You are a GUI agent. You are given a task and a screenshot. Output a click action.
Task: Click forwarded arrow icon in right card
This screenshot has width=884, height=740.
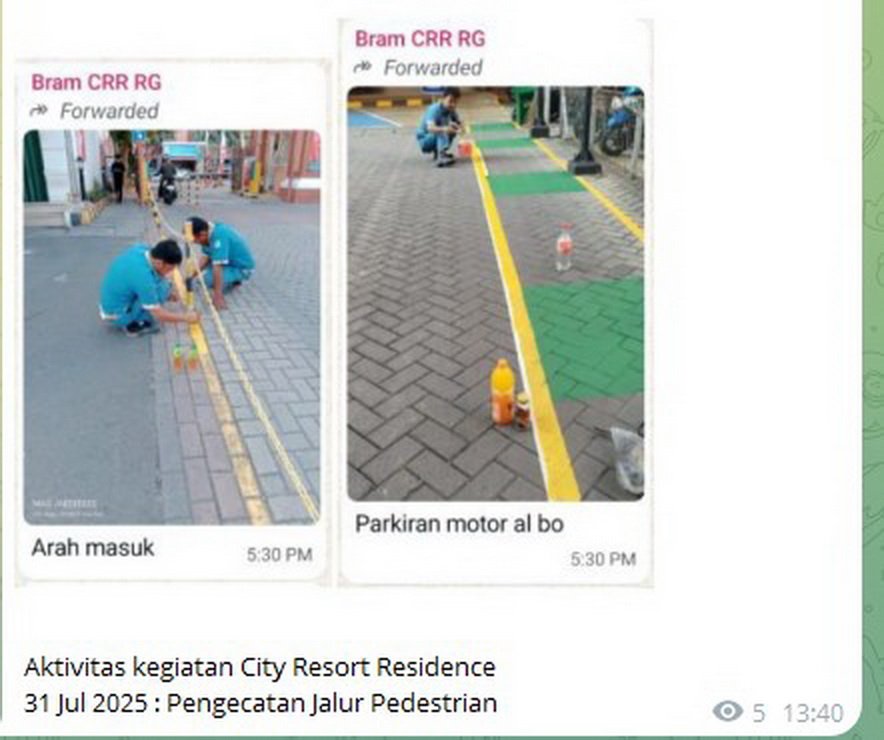[363, 68]
